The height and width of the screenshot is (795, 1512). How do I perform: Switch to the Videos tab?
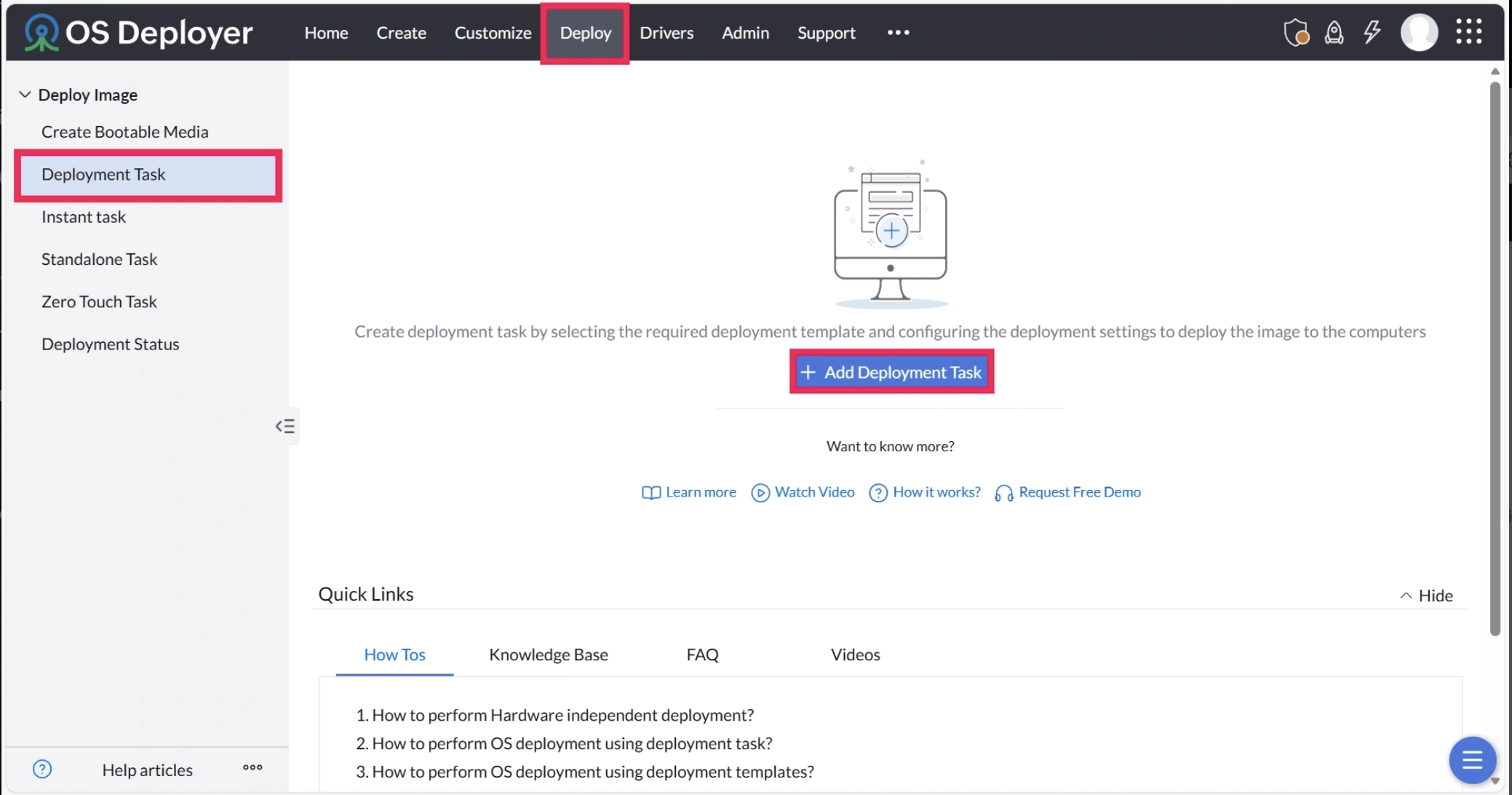pyautogui.click(x=855, y=654)
